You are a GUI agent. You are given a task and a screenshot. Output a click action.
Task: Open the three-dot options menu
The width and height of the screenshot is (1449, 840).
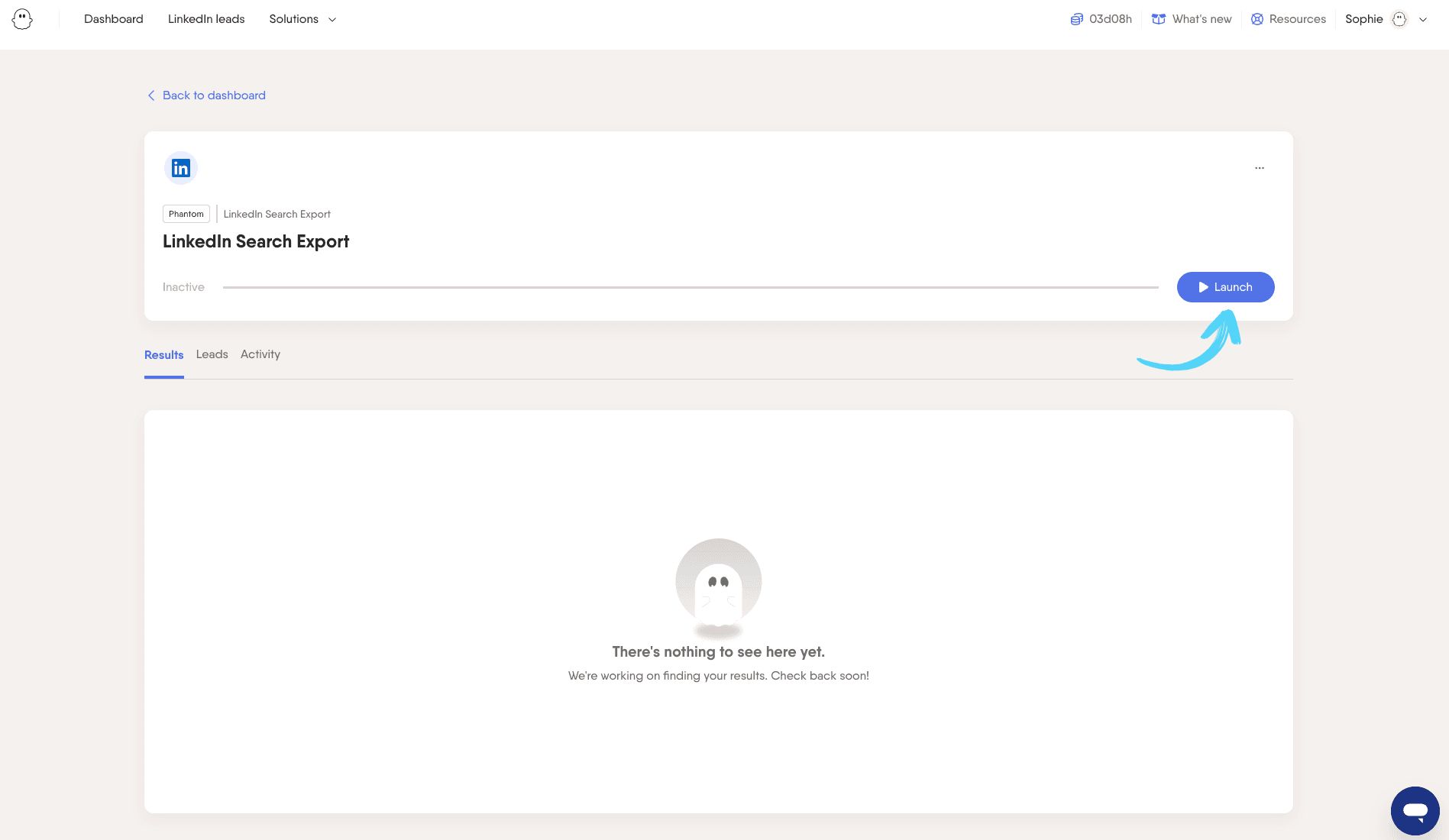(x=1259, y=168)
